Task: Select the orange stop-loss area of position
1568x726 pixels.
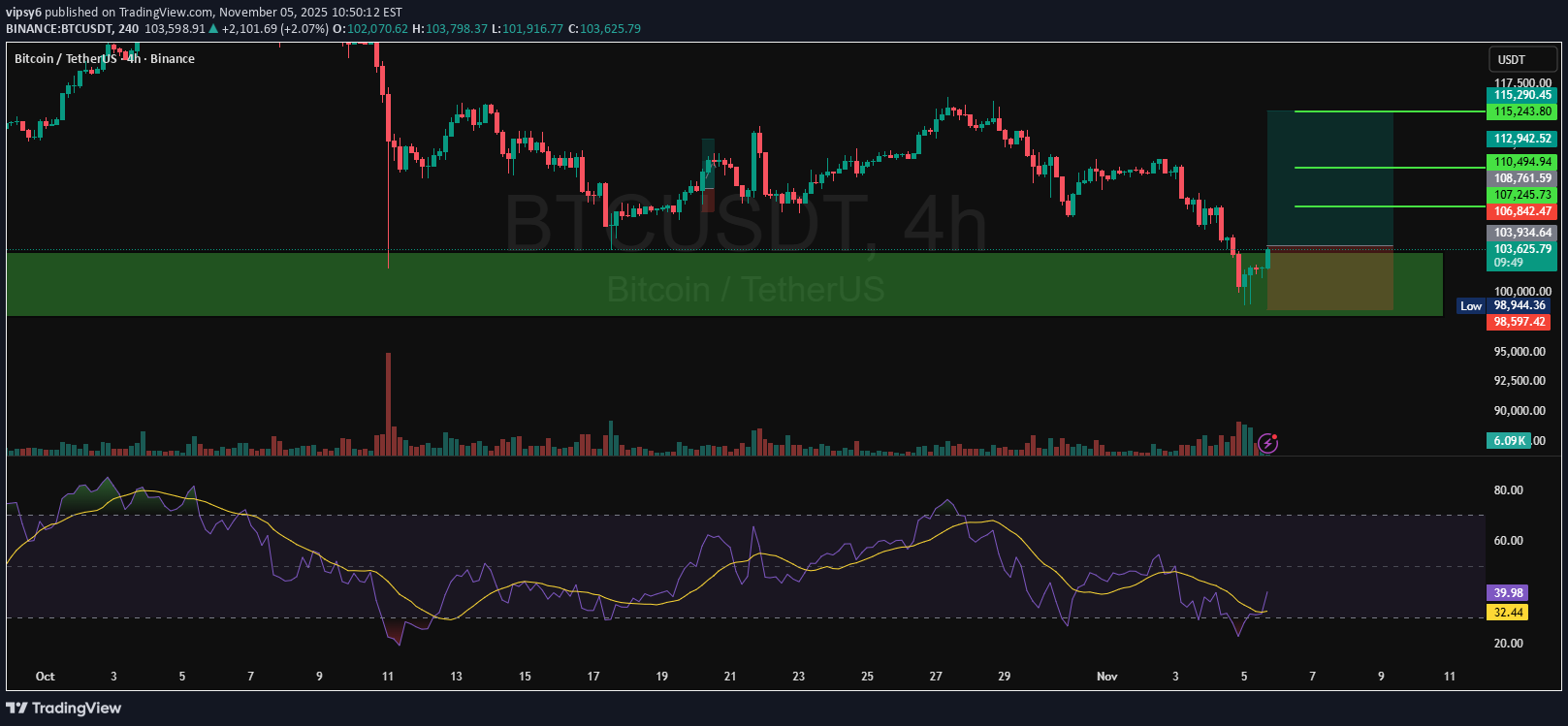Action: 1328,281
